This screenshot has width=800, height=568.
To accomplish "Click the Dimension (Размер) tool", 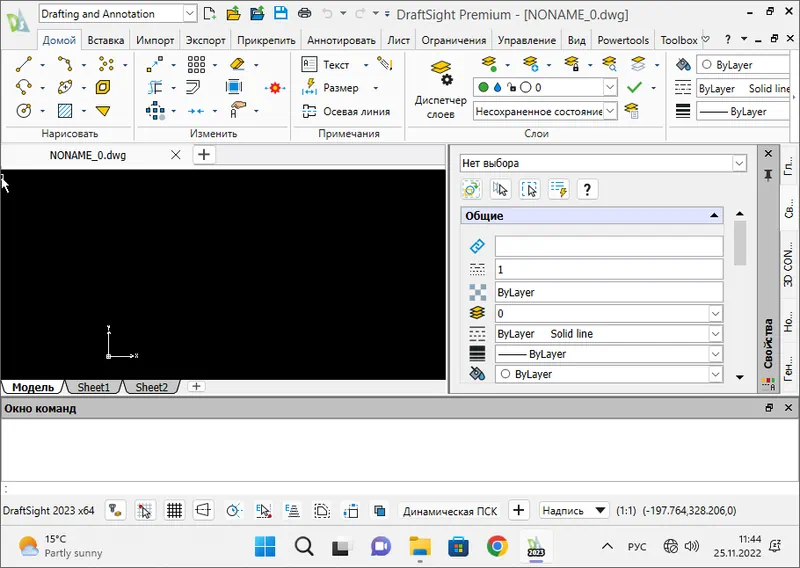I will coord(331,88).
